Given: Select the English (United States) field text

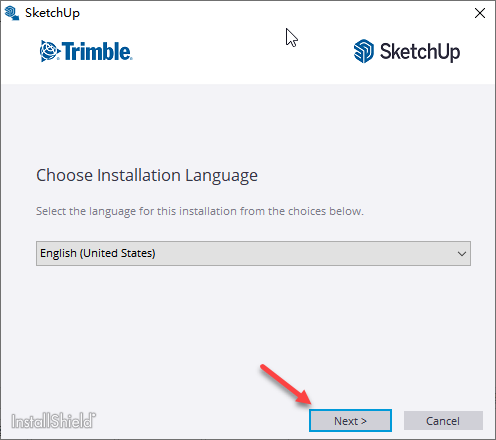Looking at the screenshot, I should (x=98, y=253).
